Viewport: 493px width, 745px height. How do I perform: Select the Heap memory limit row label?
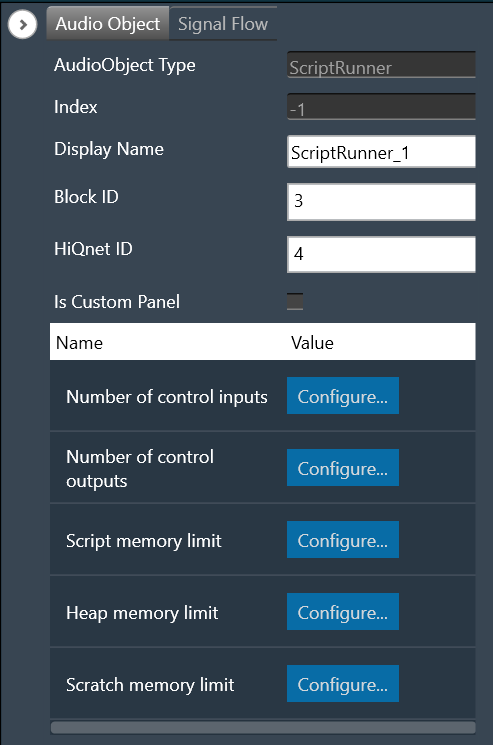[x=142, y=613]
